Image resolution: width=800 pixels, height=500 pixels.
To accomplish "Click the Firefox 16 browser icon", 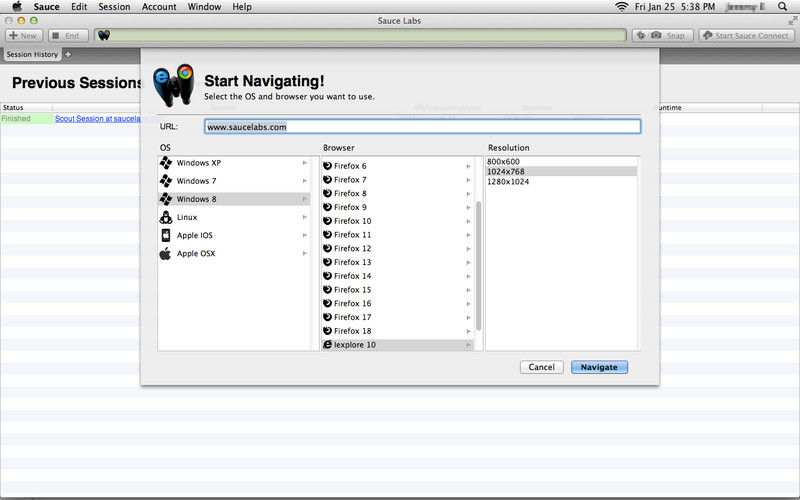I will pyautogui.click(x=328, y=304).
